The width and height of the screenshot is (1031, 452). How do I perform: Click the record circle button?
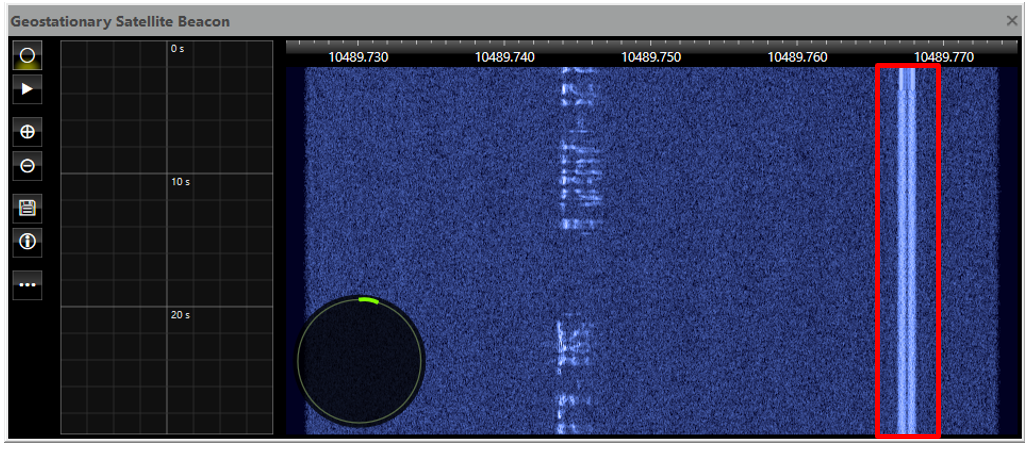(27, 56)
